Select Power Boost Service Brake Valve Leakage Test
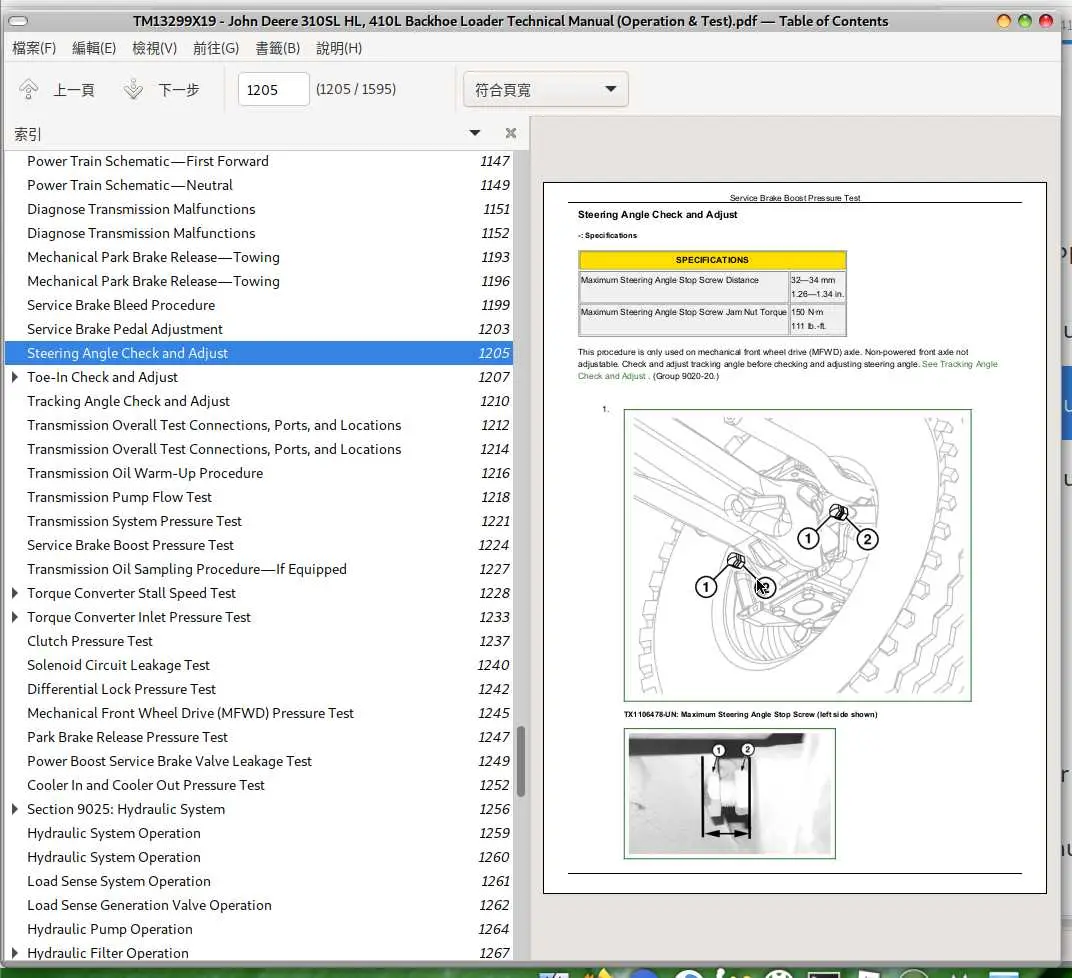 [258, 761]
